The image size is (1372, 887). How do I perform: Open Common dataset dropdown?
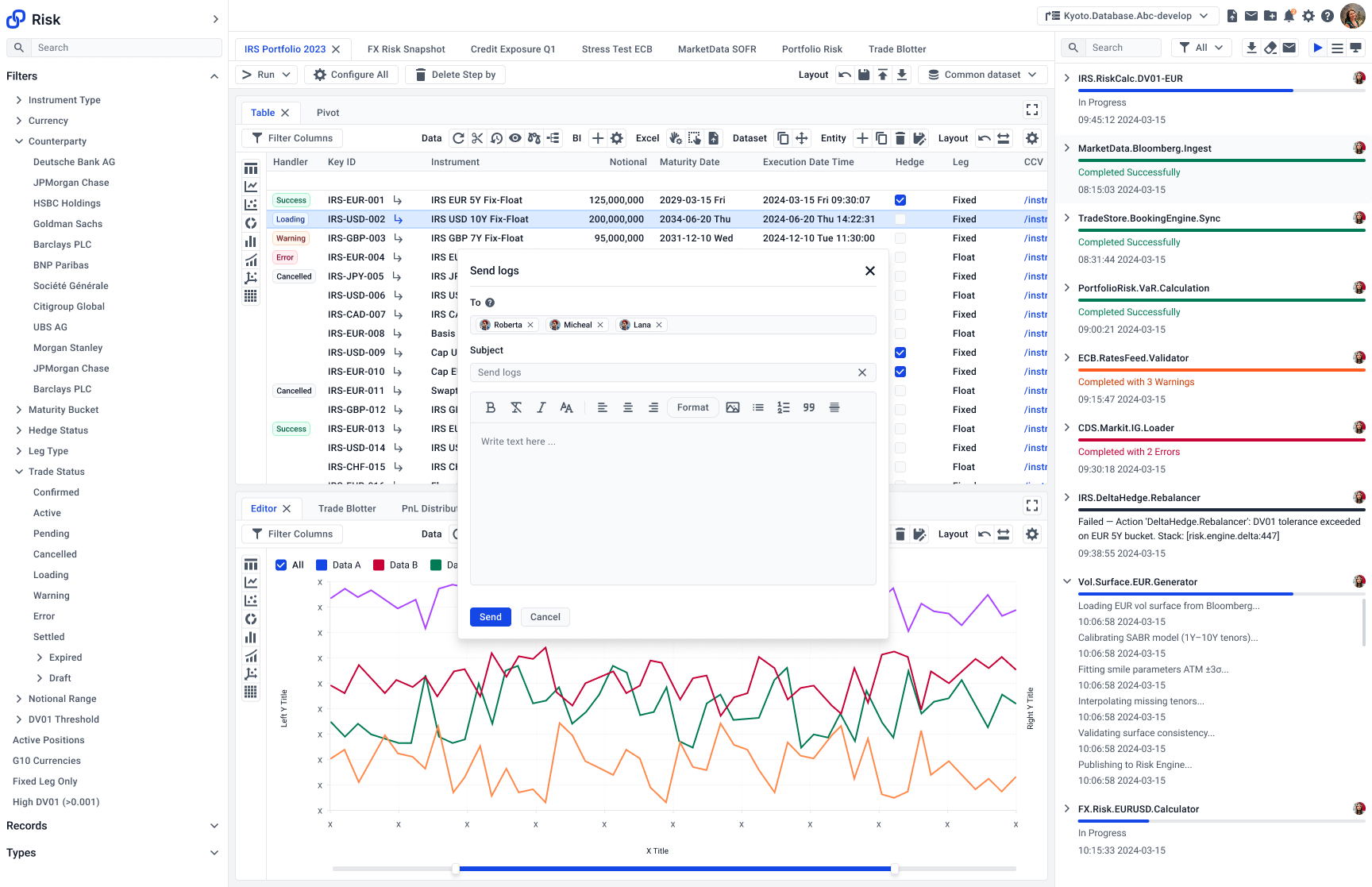983,75
